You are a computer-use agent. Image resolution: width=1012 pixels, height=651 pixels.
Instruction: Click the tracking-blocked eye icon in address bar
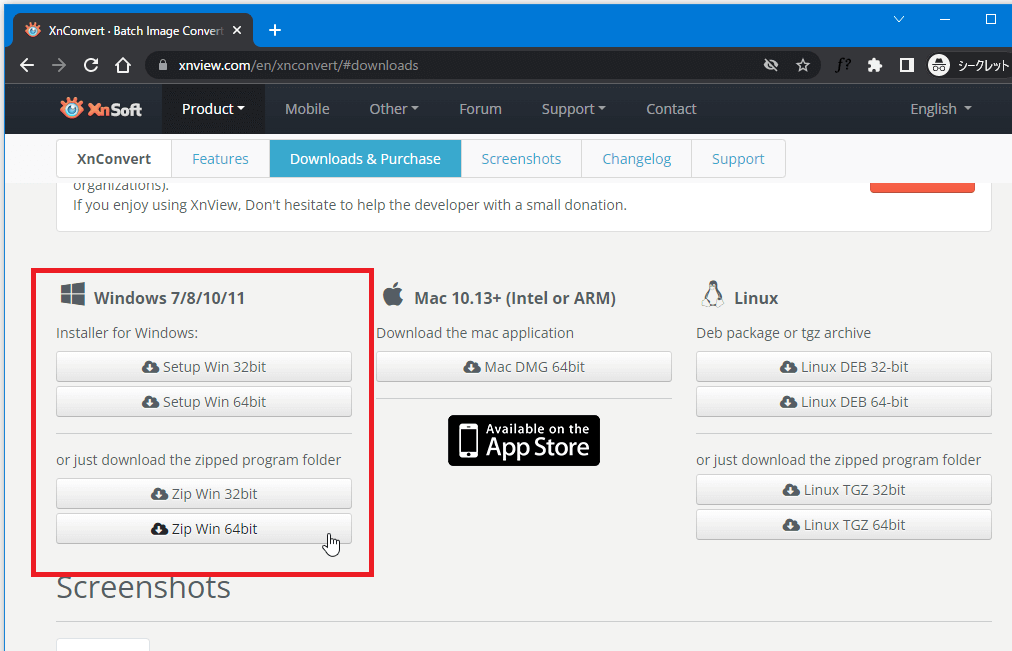[x=770, y=65]
